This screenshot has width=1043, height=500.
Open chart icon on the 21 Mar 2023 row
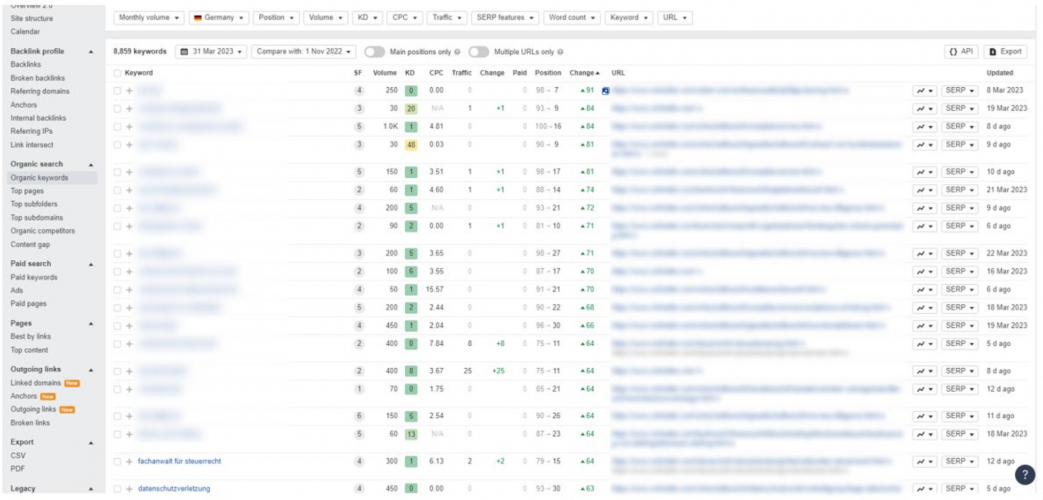point(924,190)
